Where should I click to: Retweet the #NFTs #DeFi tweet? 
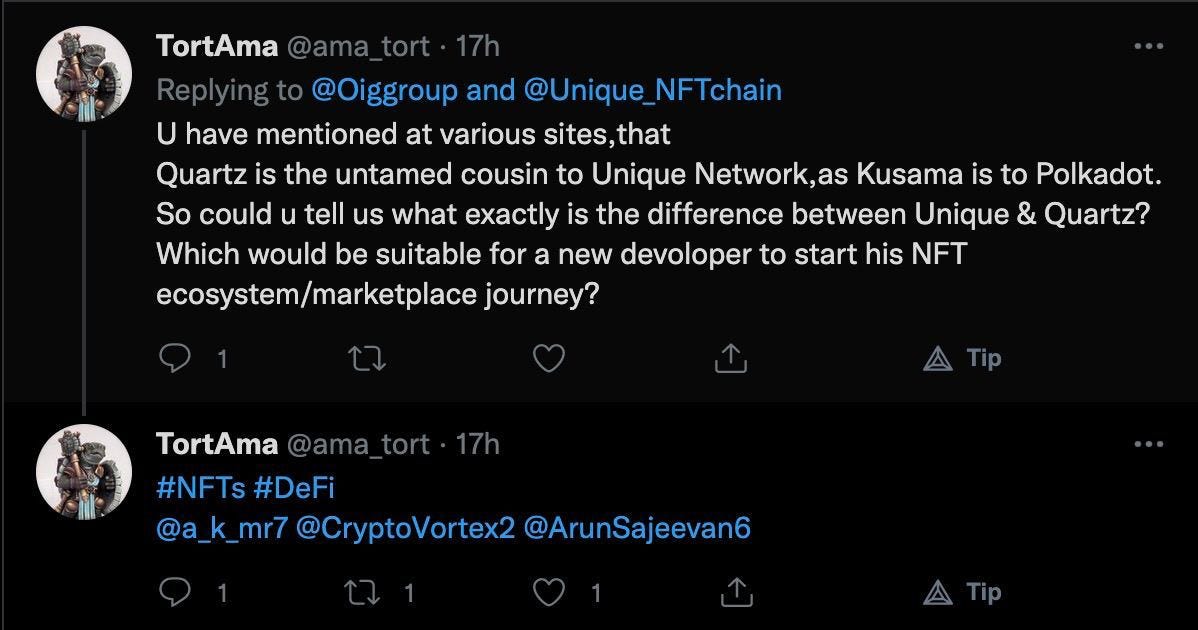point(362,592)
